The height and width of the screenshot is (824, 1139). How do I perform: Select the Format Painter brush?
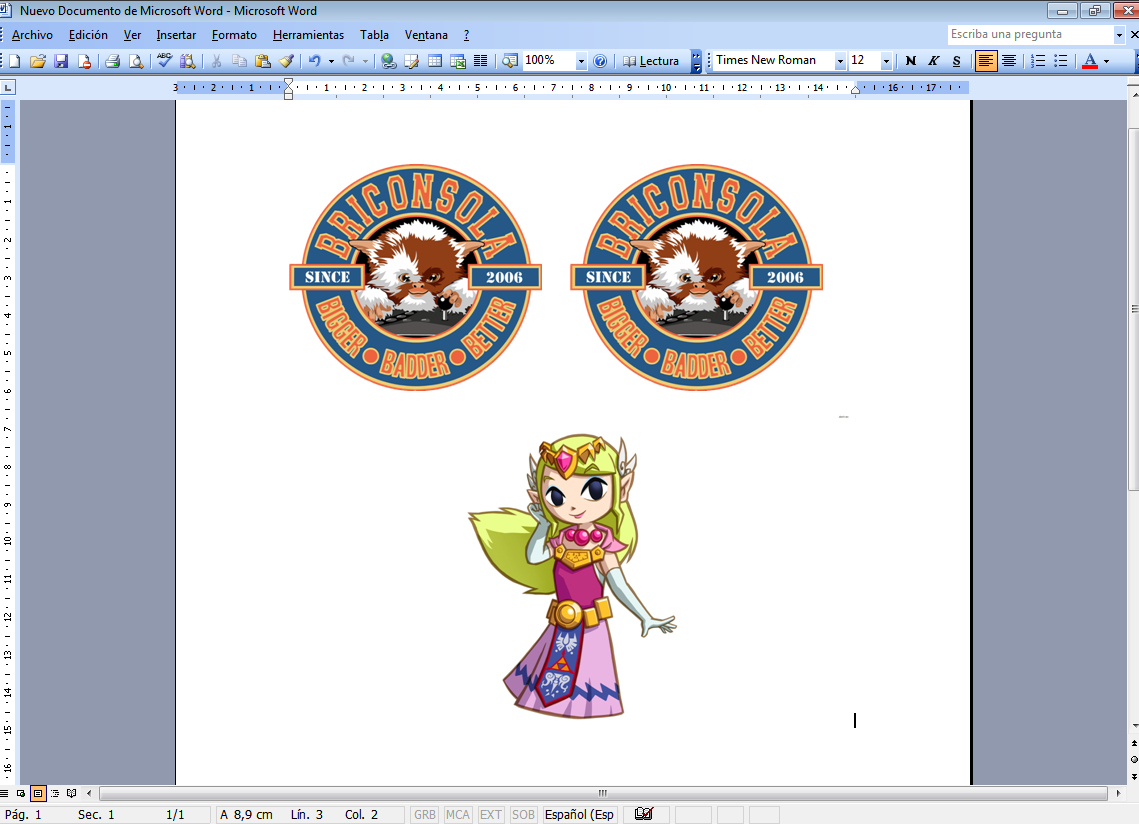(x=286, y=61)
